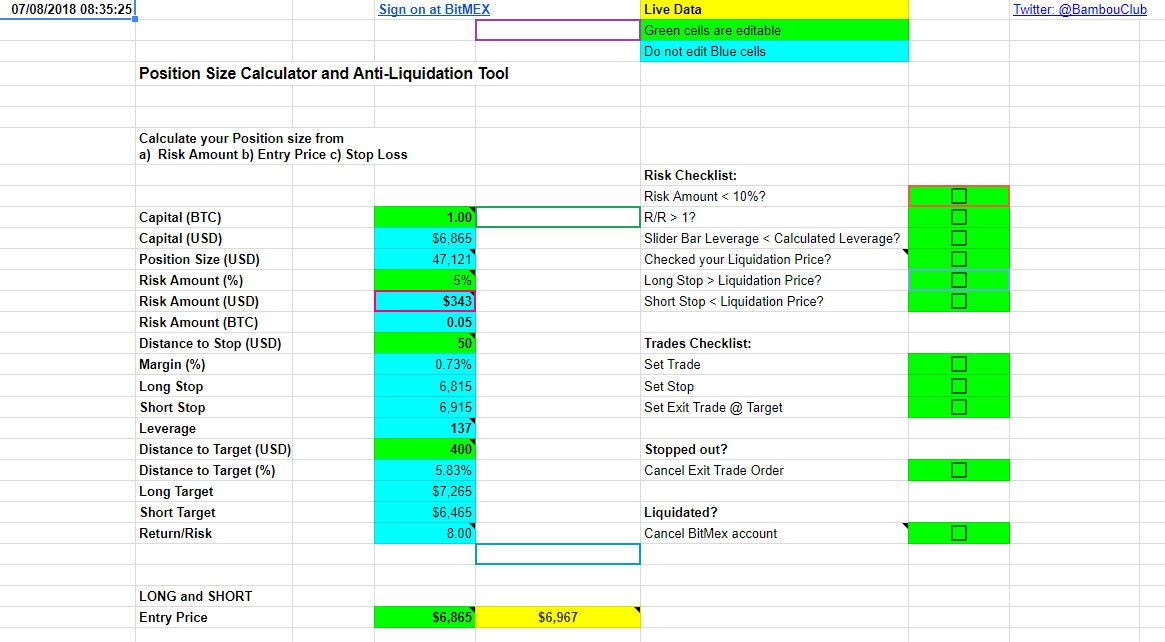The width and height of the screenshot is (1165, 642).
Task: Select the Return/Risk value 8.00
Action: pyautogui.click(x=424, y=533)
